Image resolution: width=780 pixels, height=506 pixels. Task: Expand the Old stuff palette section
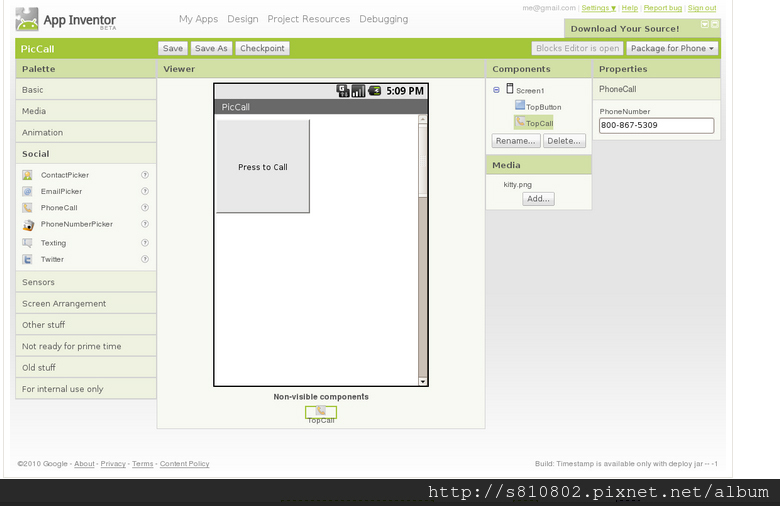pyautogui.click(x=86, y=368)
